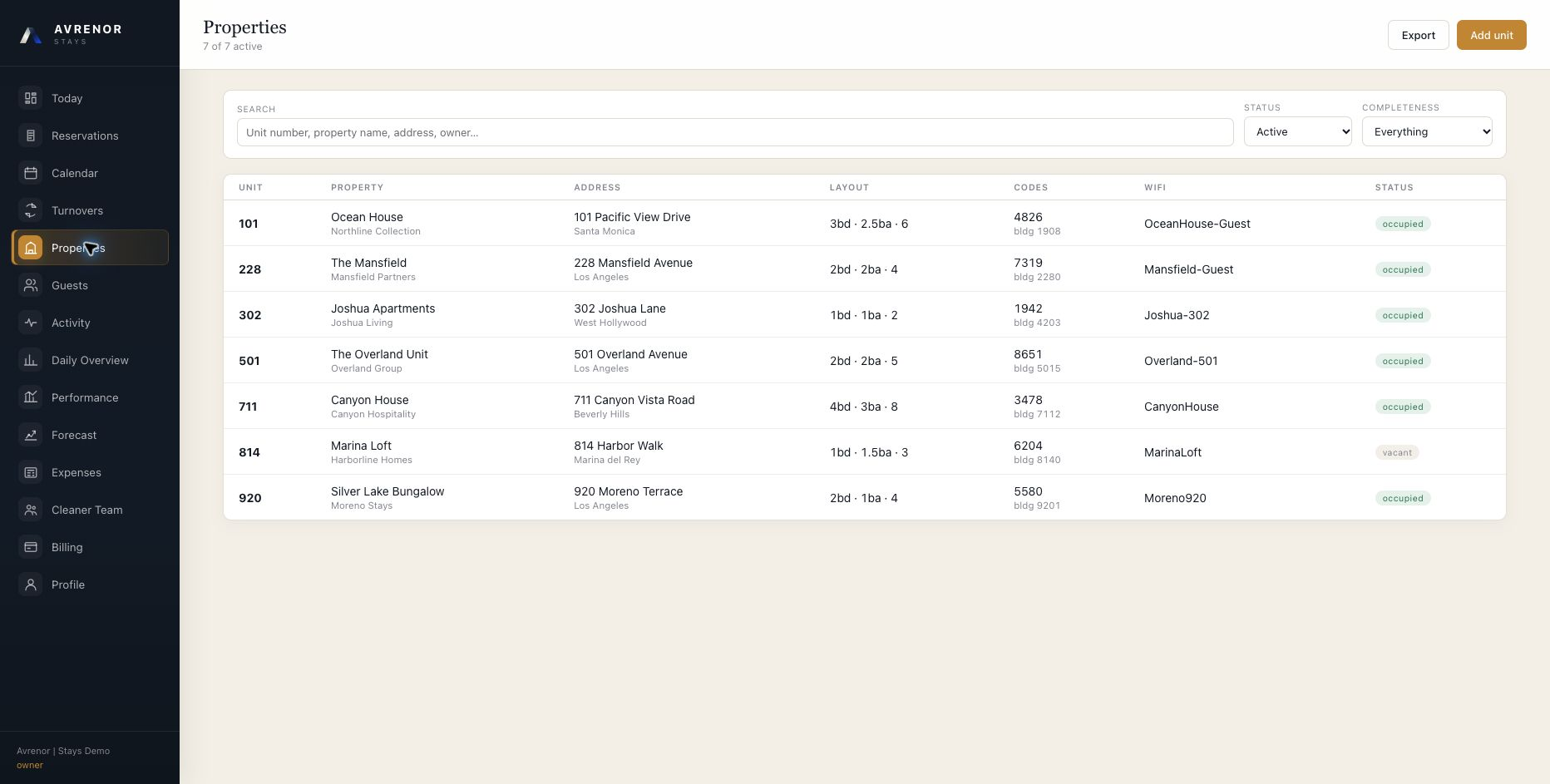Navigate to Calendar menu label
1550x784 pixels.
click(x=75, y=173)
